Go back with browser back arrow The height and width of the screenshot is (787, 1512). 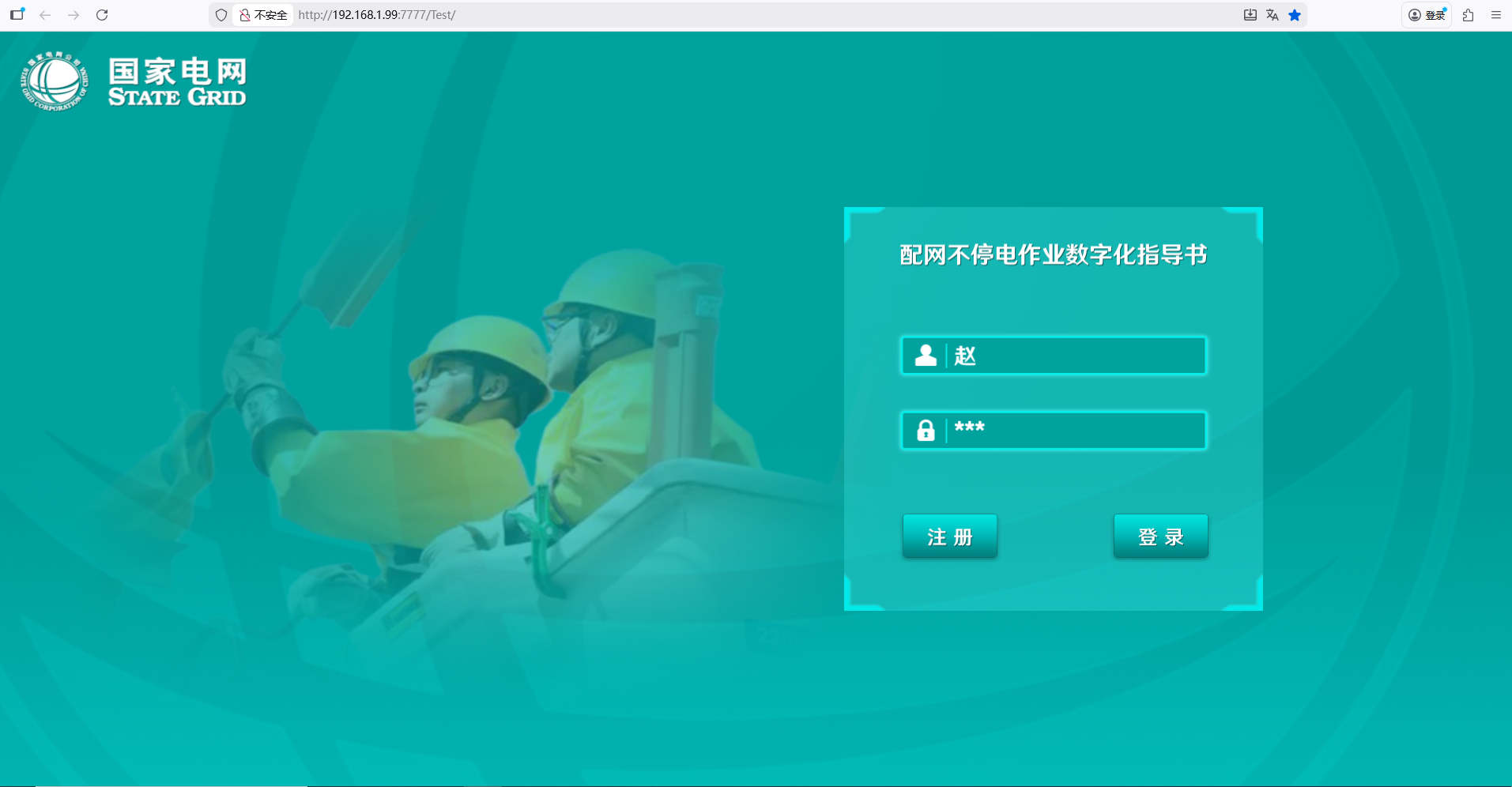tap(45, 15)
